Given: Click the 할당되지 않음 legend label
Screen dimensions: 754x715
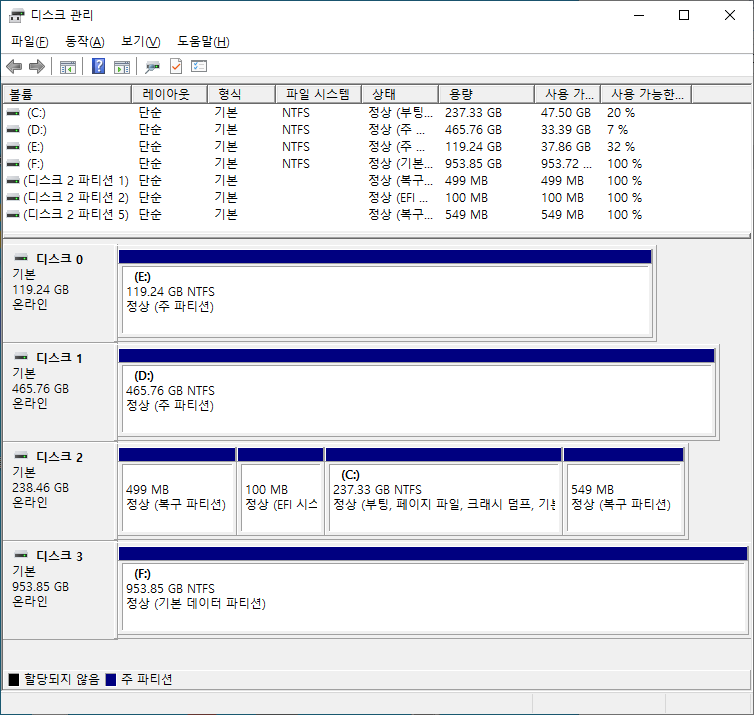Looking at the screenshot, I should (62, 679).
